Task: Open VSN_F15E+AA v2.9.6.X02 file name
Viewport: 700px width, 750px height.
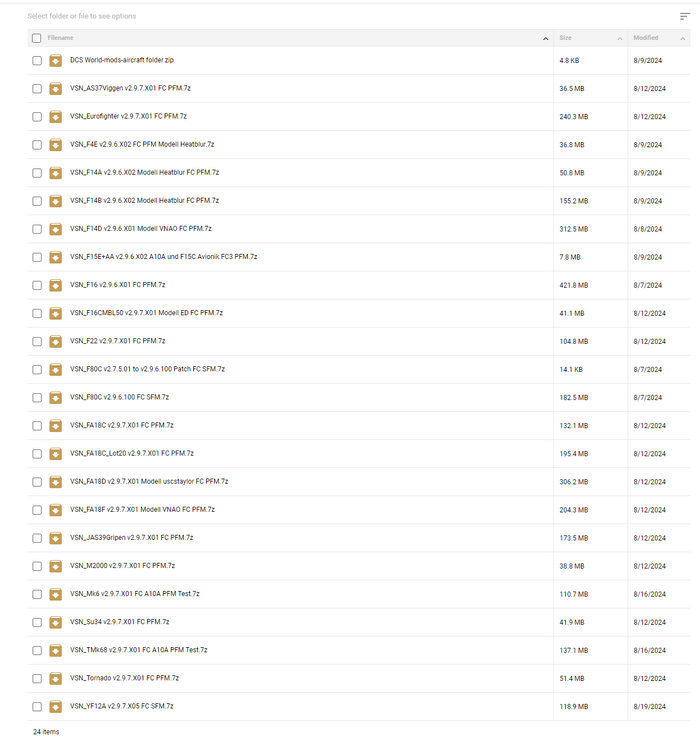Action: pos(164,256)
